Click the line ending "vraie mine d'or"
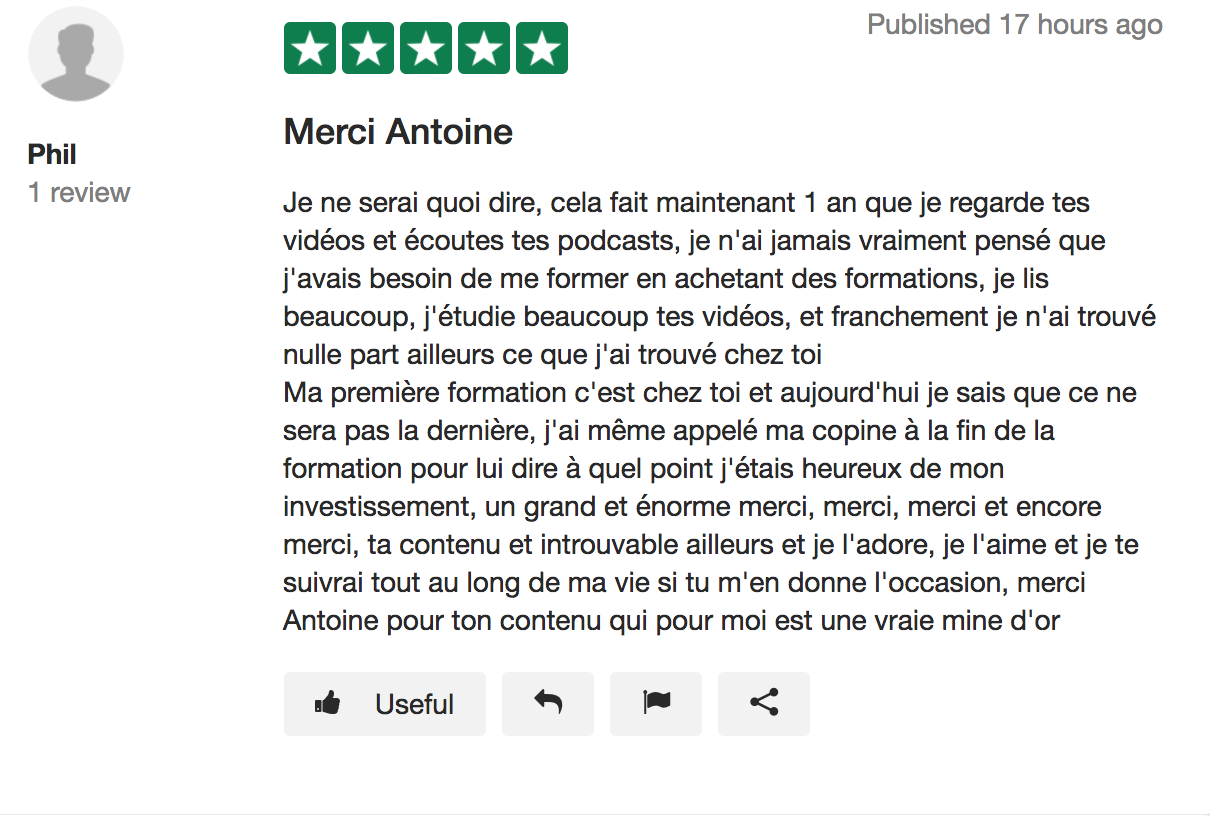Viewport: 1210px width, 816px height. [x=671, y=620]
